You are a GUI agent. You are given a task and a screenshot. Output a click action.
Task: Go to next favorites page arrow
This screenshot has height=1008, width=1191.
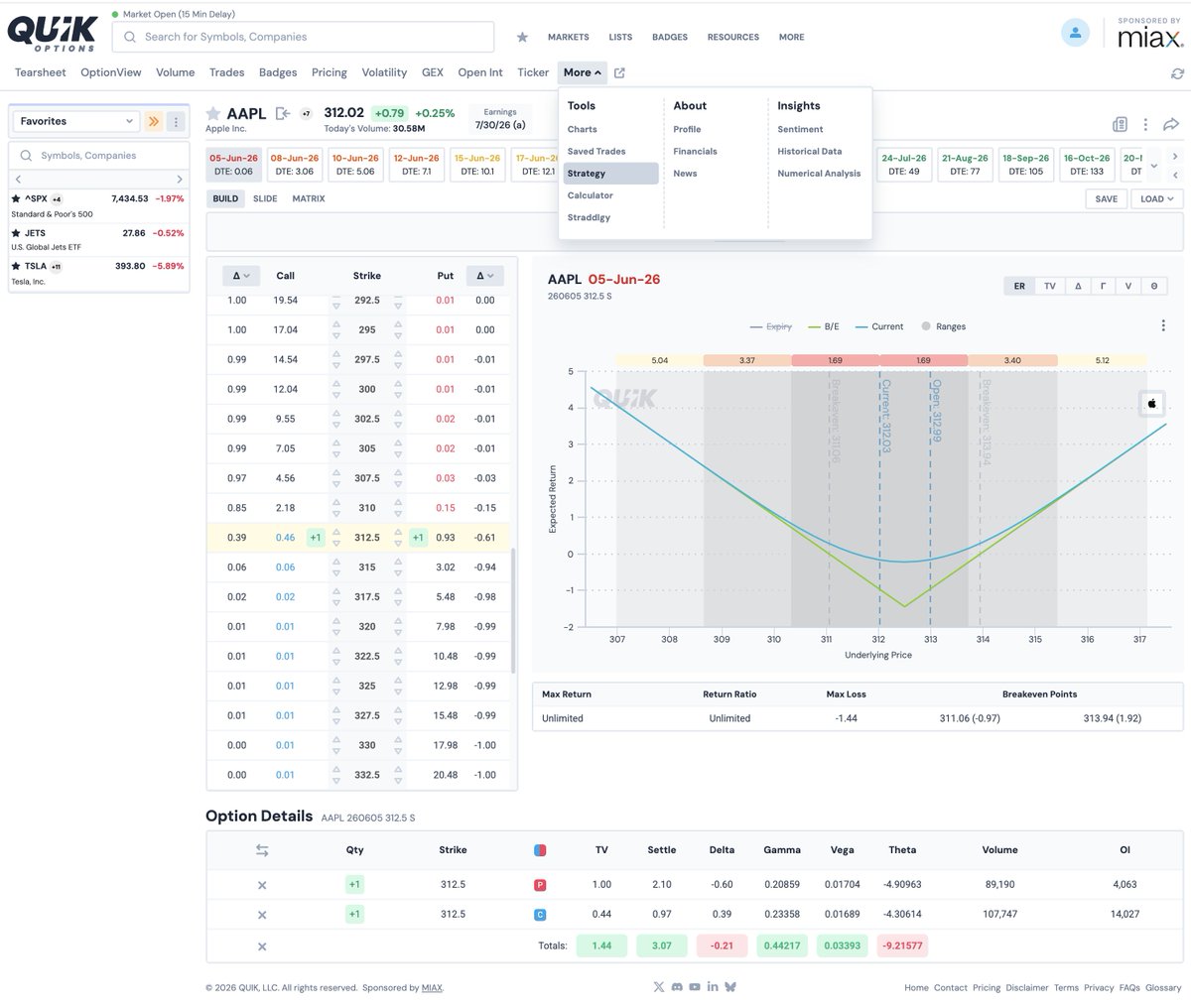(180, 180)
